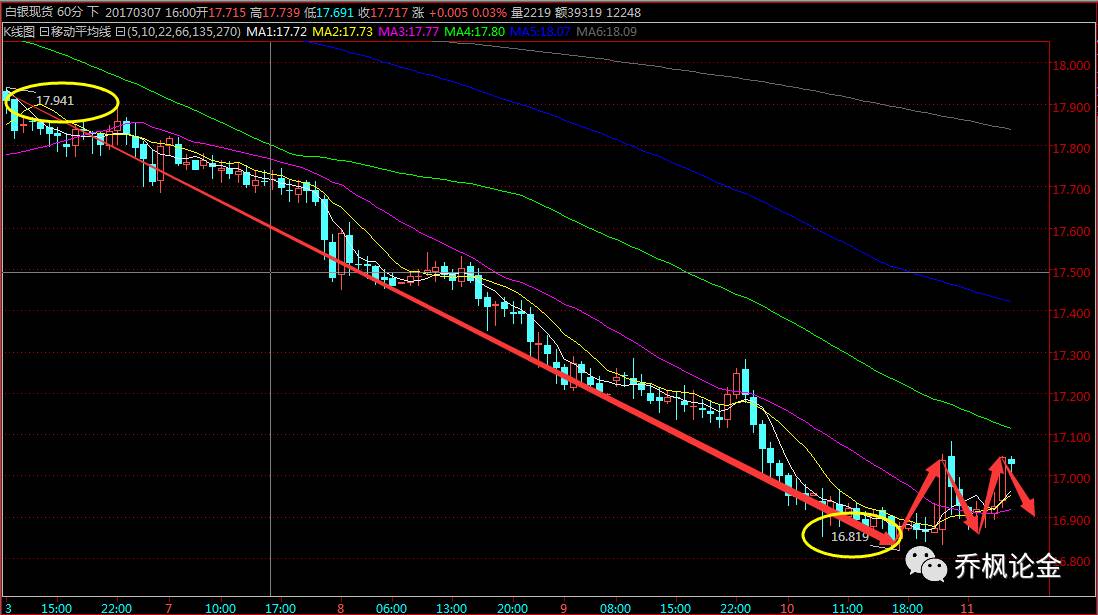1098x615 pixels.
Task: Click the MA1:17.72 legend entry
Action: 277,32
